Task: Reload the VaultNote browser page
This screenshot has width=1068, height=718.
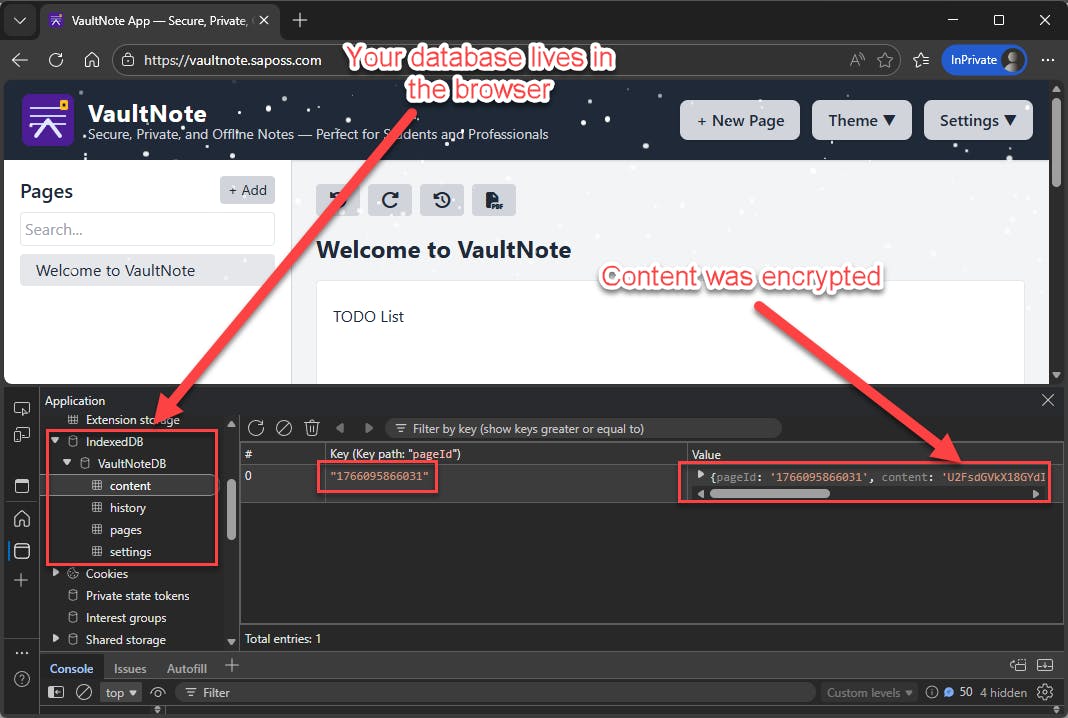Action: pos(56,60)
